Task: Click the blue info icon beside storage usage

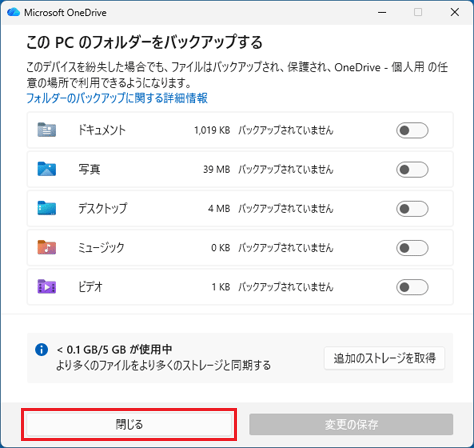Action: click(x=41, y=350)
